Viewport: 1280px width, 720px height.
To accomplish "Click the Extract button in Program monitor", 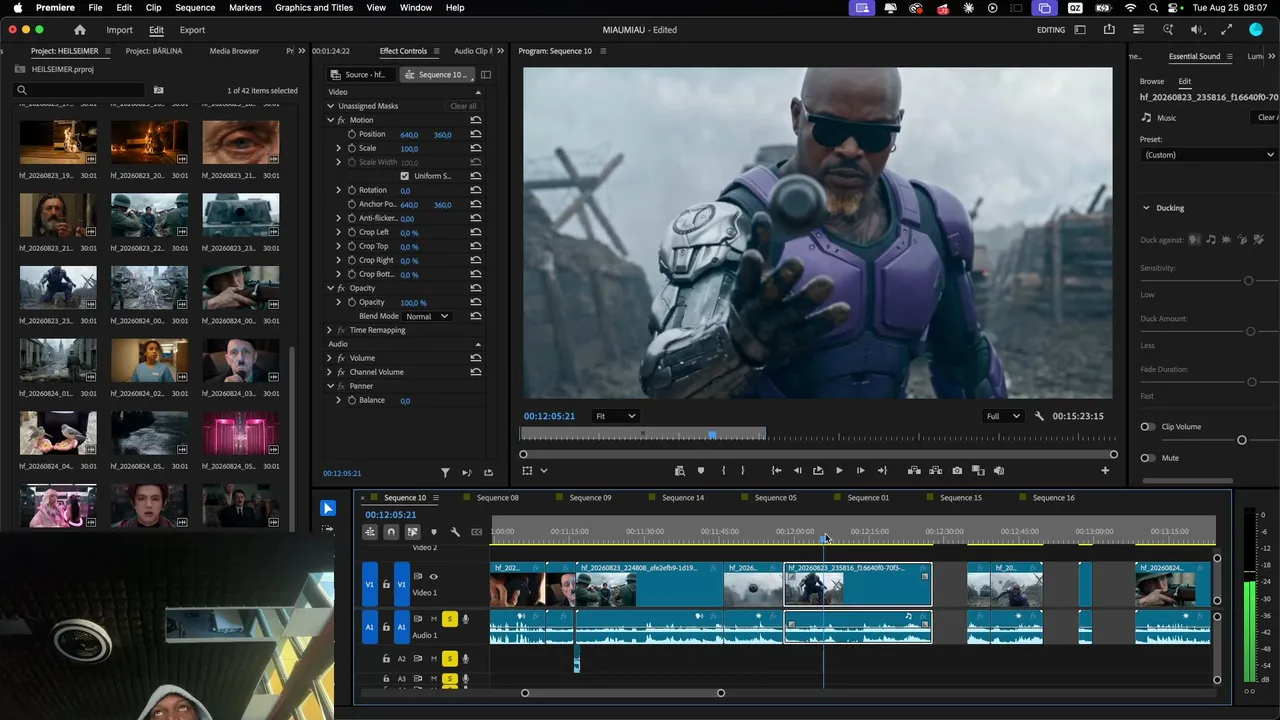I will (x=936, y=470).
